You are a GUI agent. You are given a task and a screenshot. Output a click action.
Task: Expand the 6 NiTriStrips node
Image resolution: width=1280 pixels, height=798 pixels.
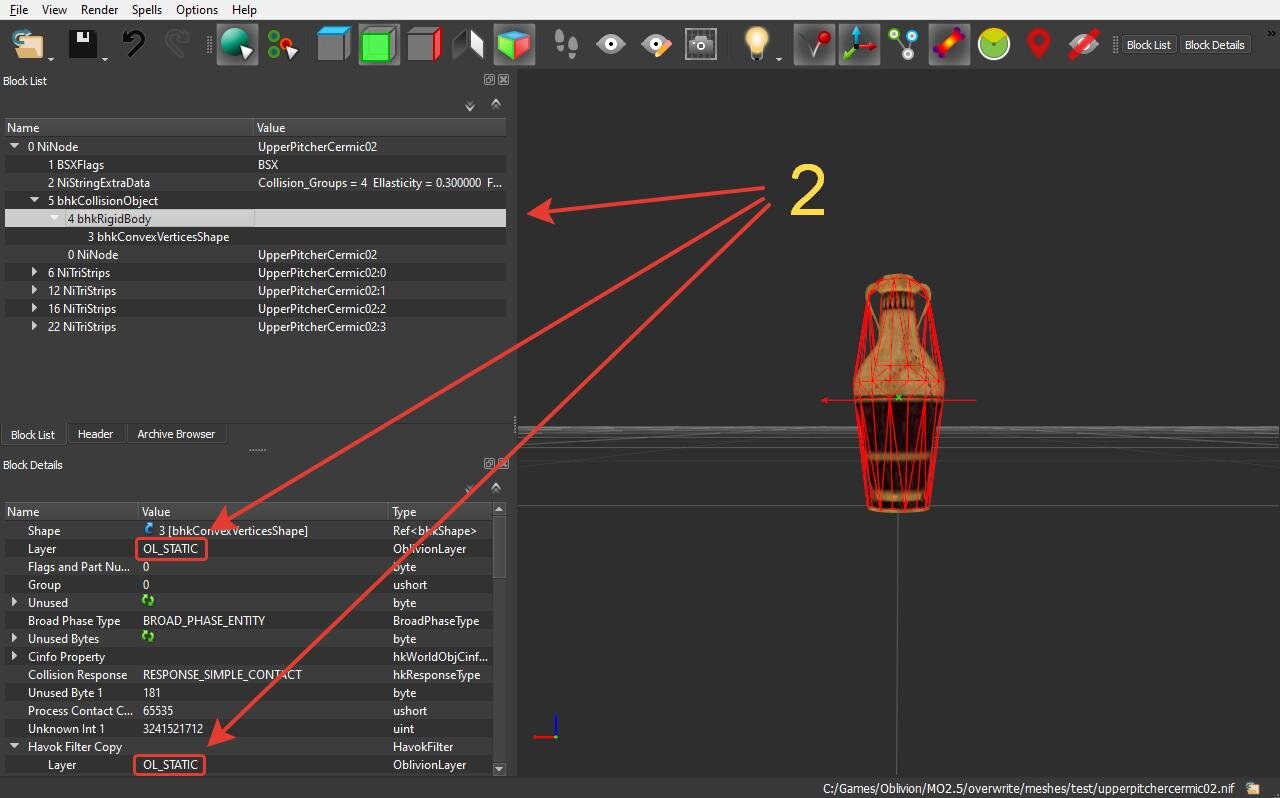(x=35, y=272)
